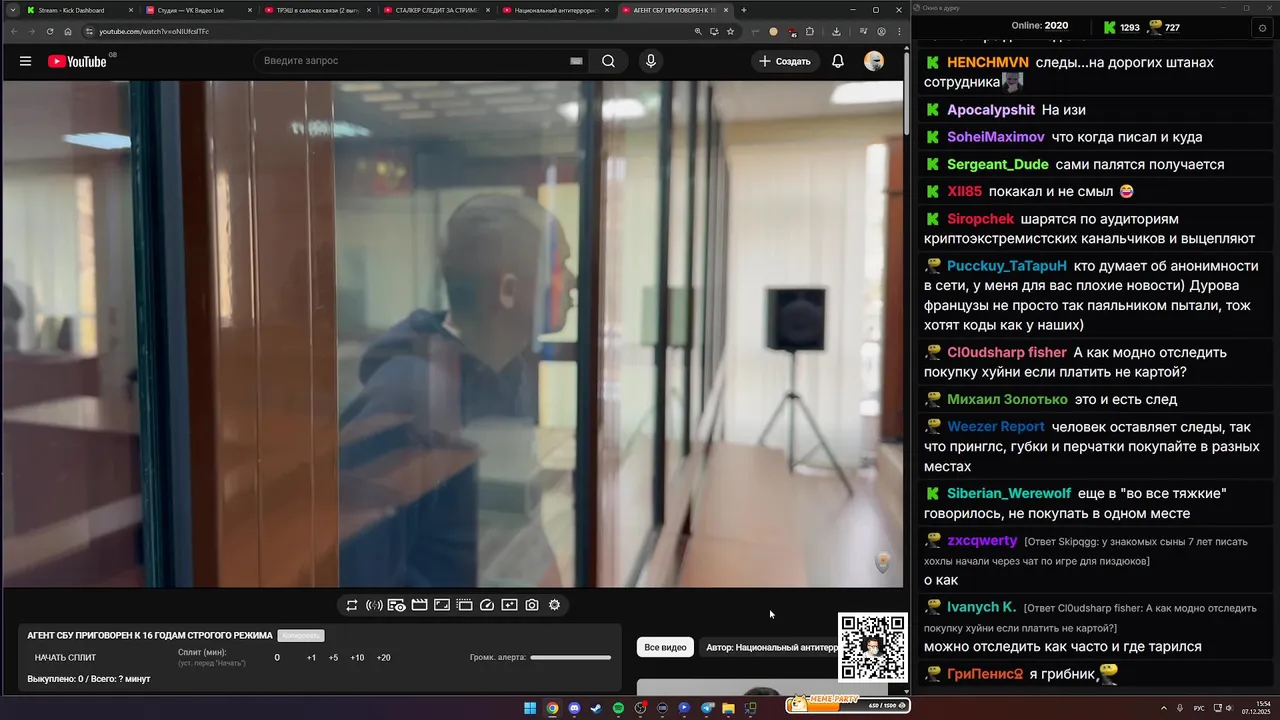
Task: Open Discord from the taskbar
Action: click(574, 708)
